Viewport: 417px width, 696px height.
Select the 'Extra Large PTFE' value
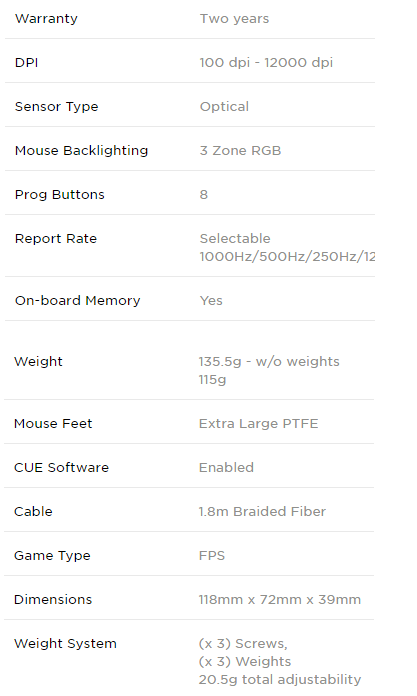[258, 423]
